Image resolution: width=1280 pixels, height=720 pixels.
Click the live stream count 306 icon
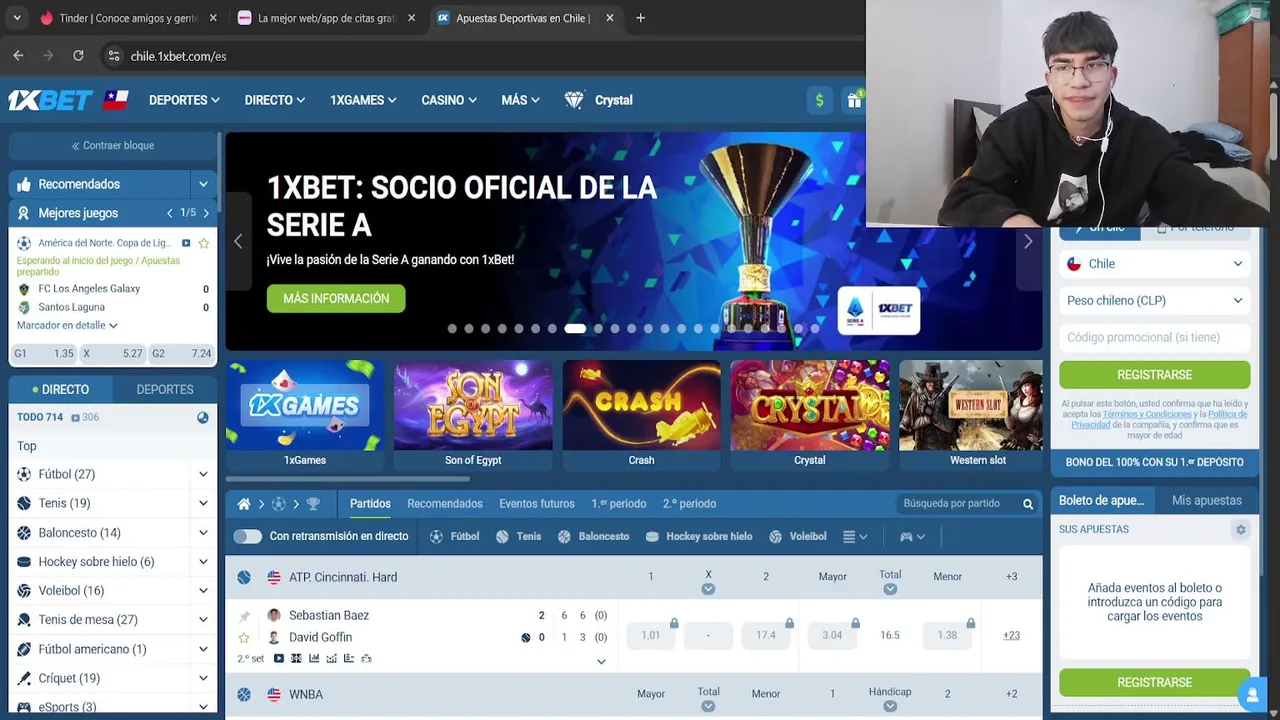point(84,417)
